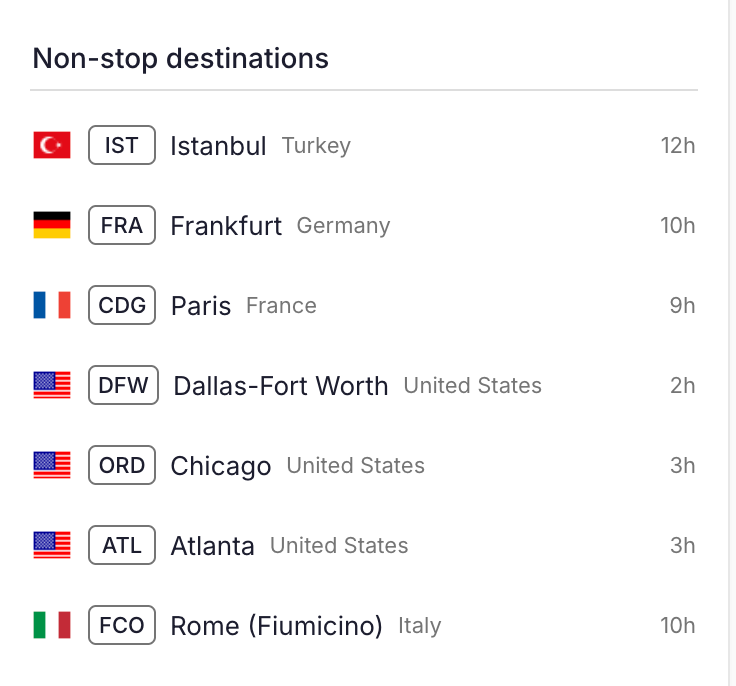Select the FRA airport code badge
736x686 pixels.
[x=122, y=226]
